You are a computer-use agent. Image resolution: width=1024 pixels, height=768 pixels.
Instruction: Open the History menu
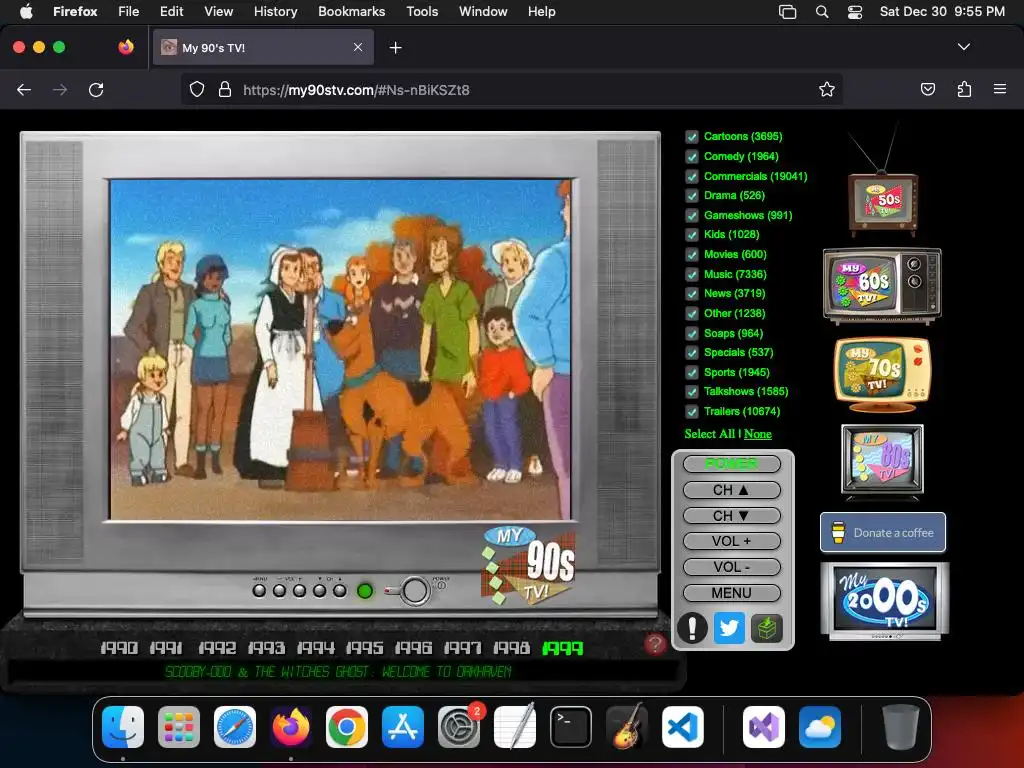(275, 11)
